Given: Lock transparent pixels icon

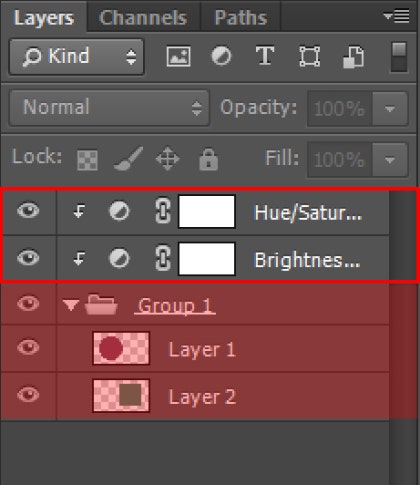Looking at the screenshot, I should point(87,160).
